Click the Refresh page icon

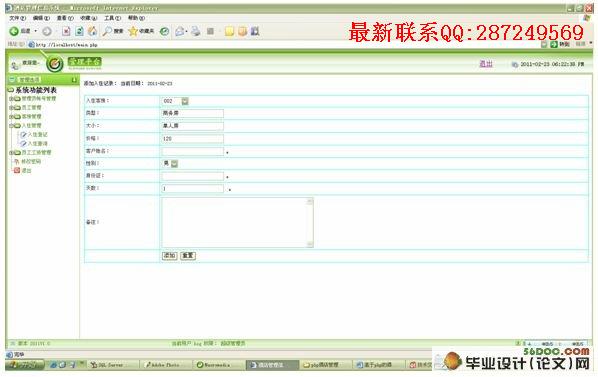(x=79, y=31)
